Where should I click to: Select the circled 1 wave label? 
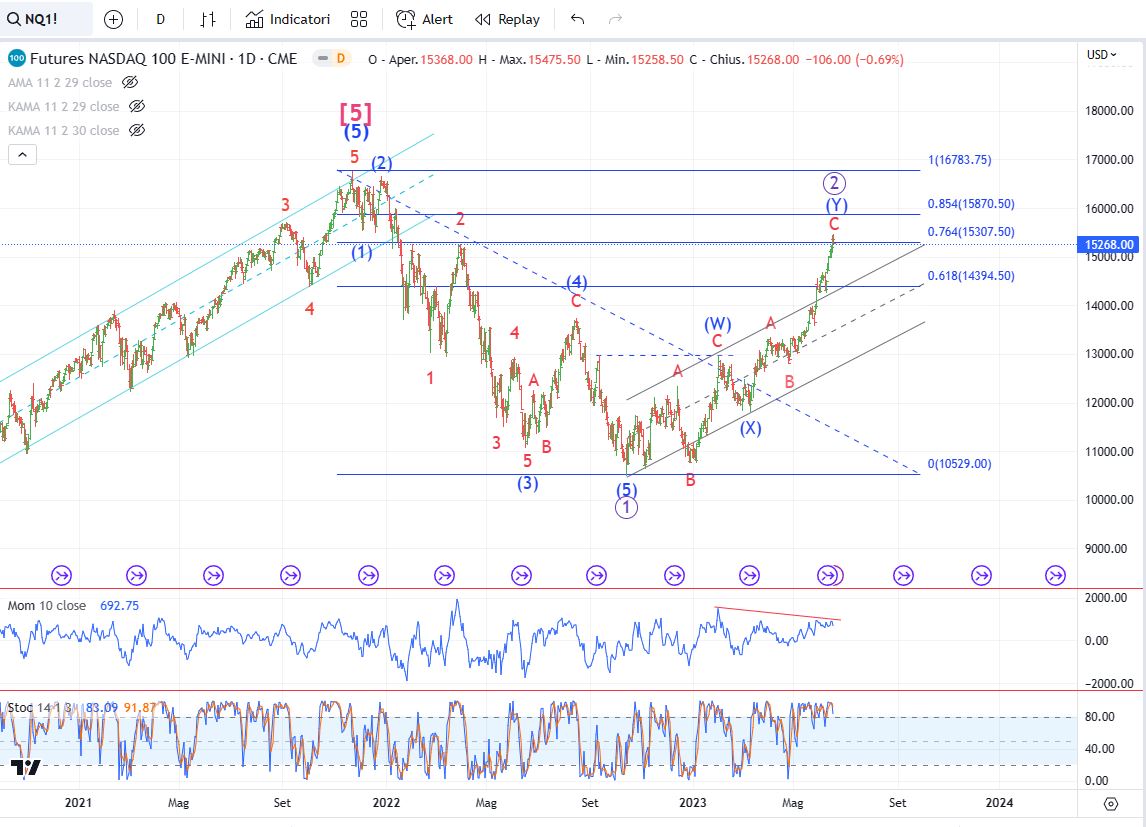pyautogui.click(x=626, y=508)
